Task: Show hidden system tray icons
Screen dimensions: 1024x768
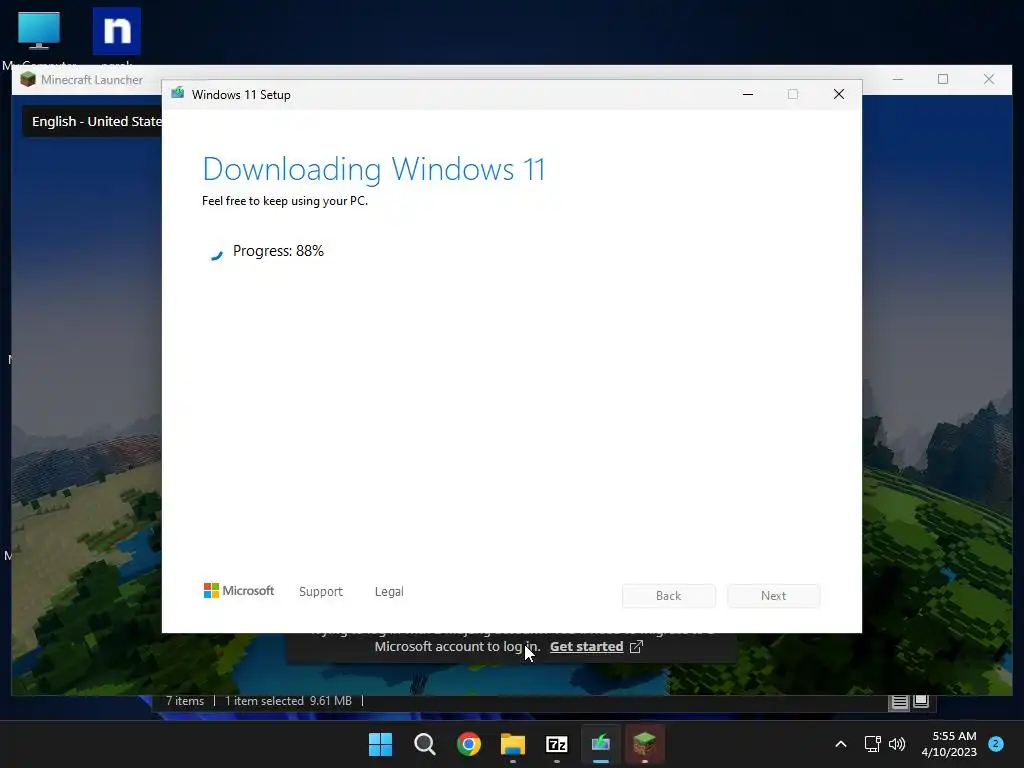Action: (840, 744)
